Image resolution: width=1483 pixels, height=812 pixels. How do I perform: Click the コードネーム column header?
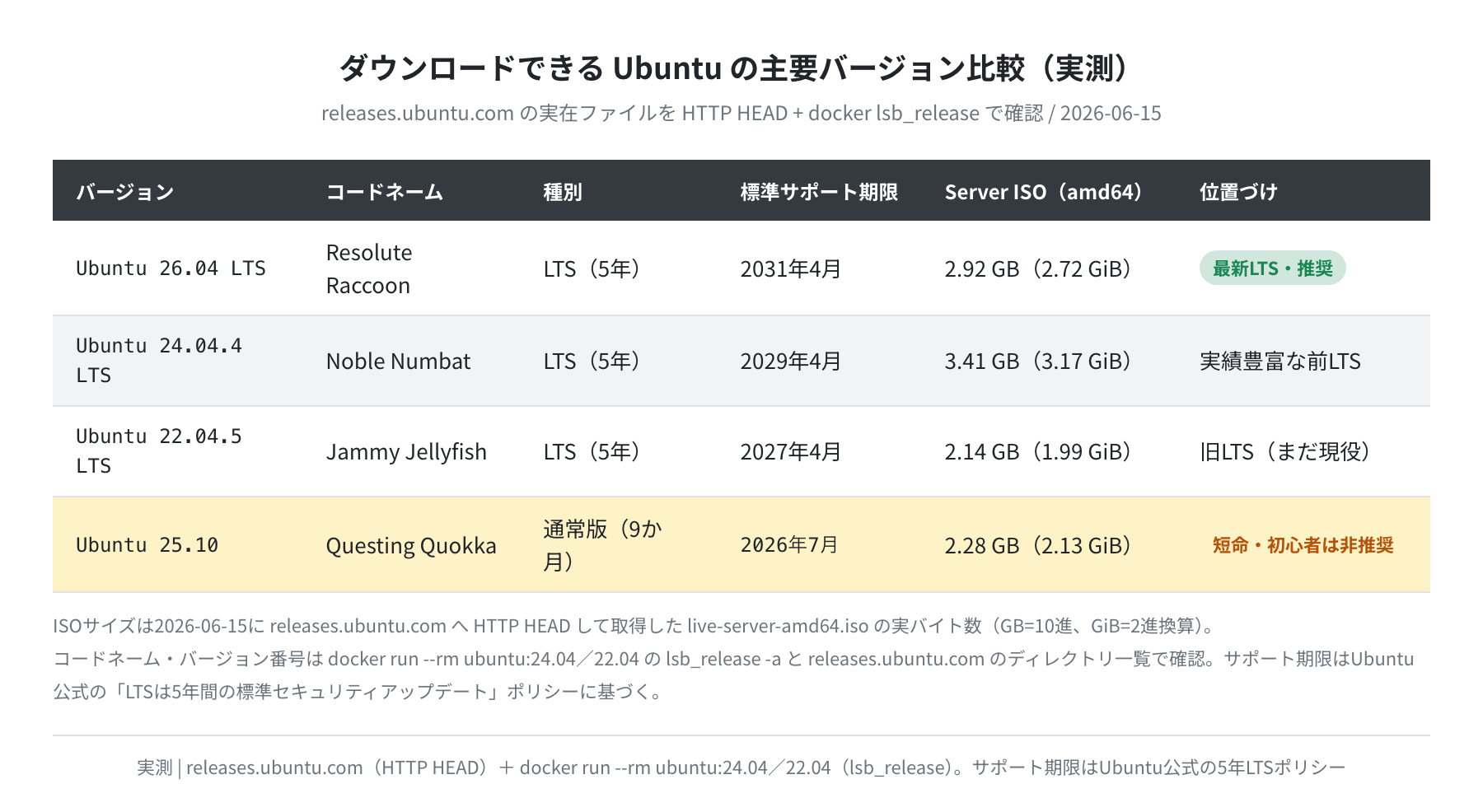[x=385, y=192]
